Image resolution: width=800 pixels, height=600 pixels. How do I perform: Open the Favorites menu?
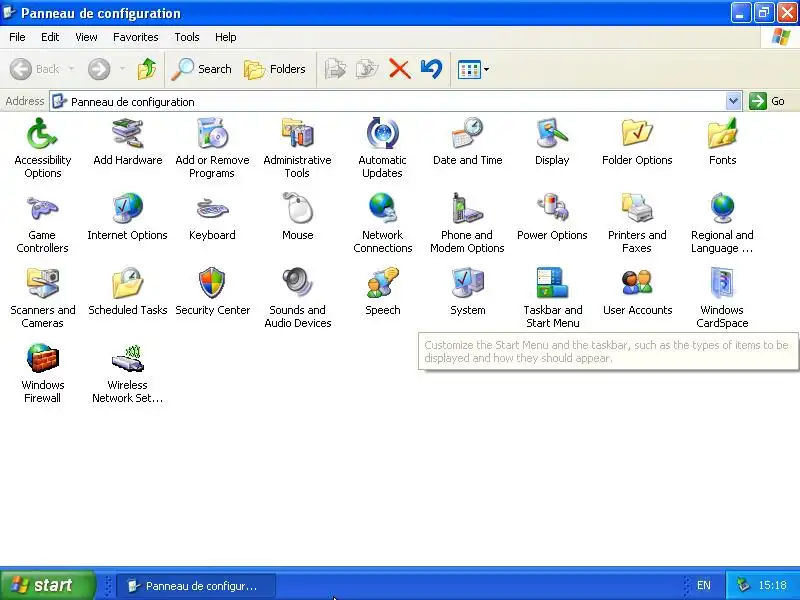[x=136, y=37]
